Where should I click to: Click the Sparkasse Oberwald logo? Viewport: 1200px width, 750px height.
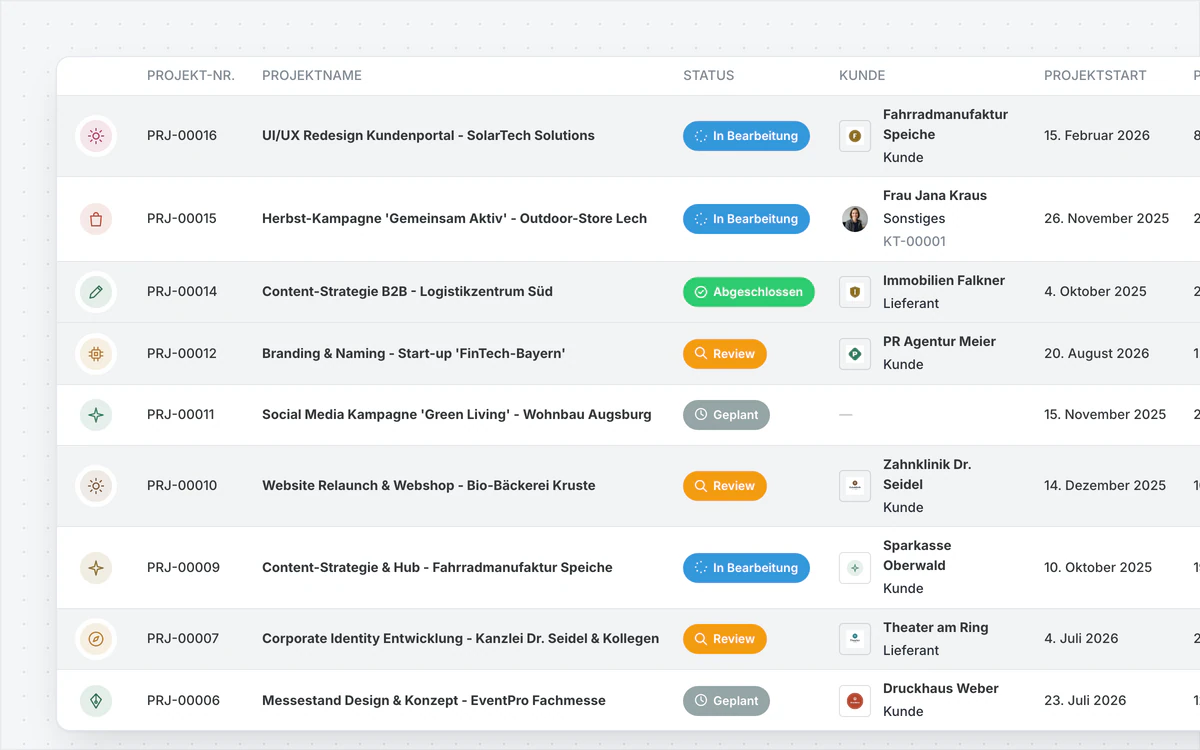click(855, 568)
